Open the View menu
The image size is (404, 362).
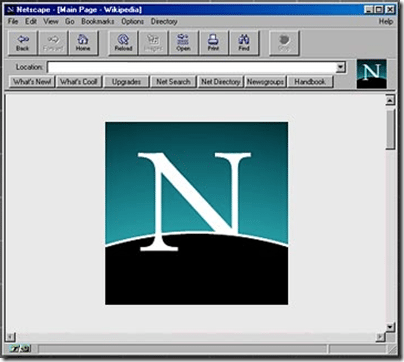[51, 21]
